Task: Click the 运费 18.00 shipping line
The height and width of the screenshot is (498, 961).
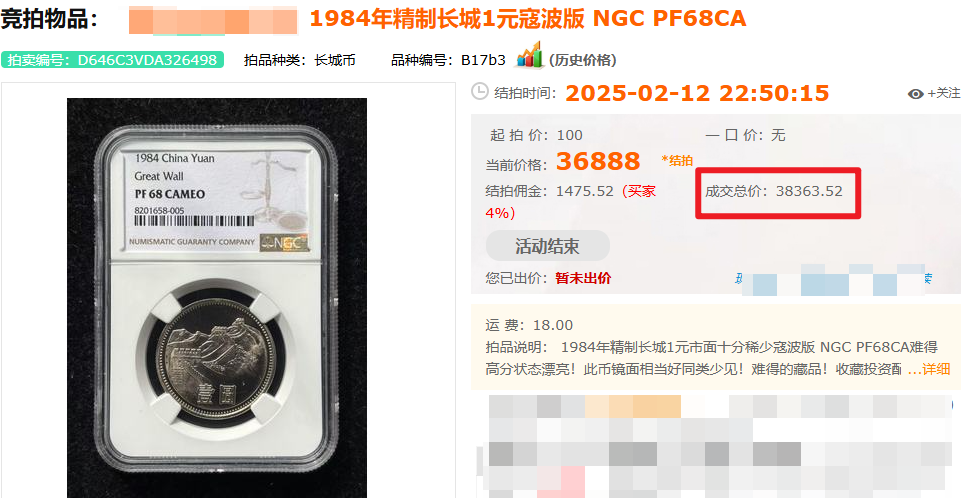Action: tap(529, 325)
